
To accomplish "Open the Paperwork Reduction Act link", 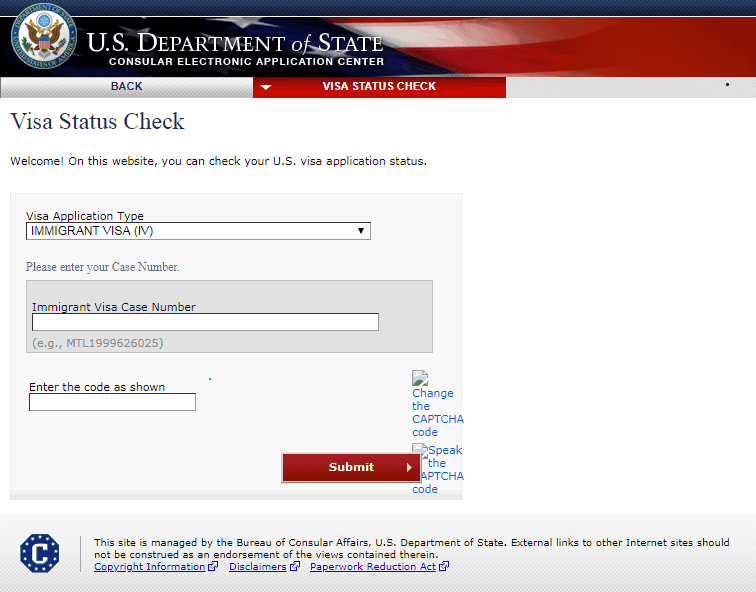I will (x=372, y=567).
